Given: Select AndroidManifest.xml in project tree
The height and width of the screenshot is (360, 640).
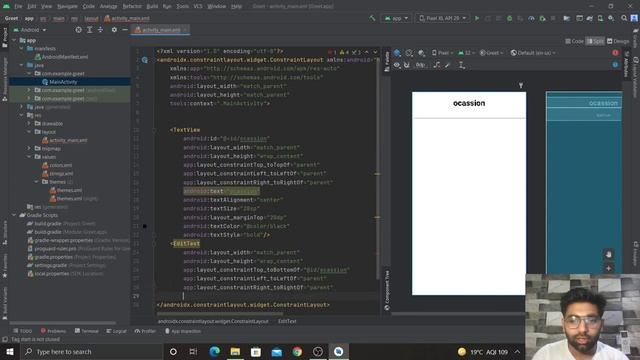Looking at the screenshot, I should [x=61, y=57].
